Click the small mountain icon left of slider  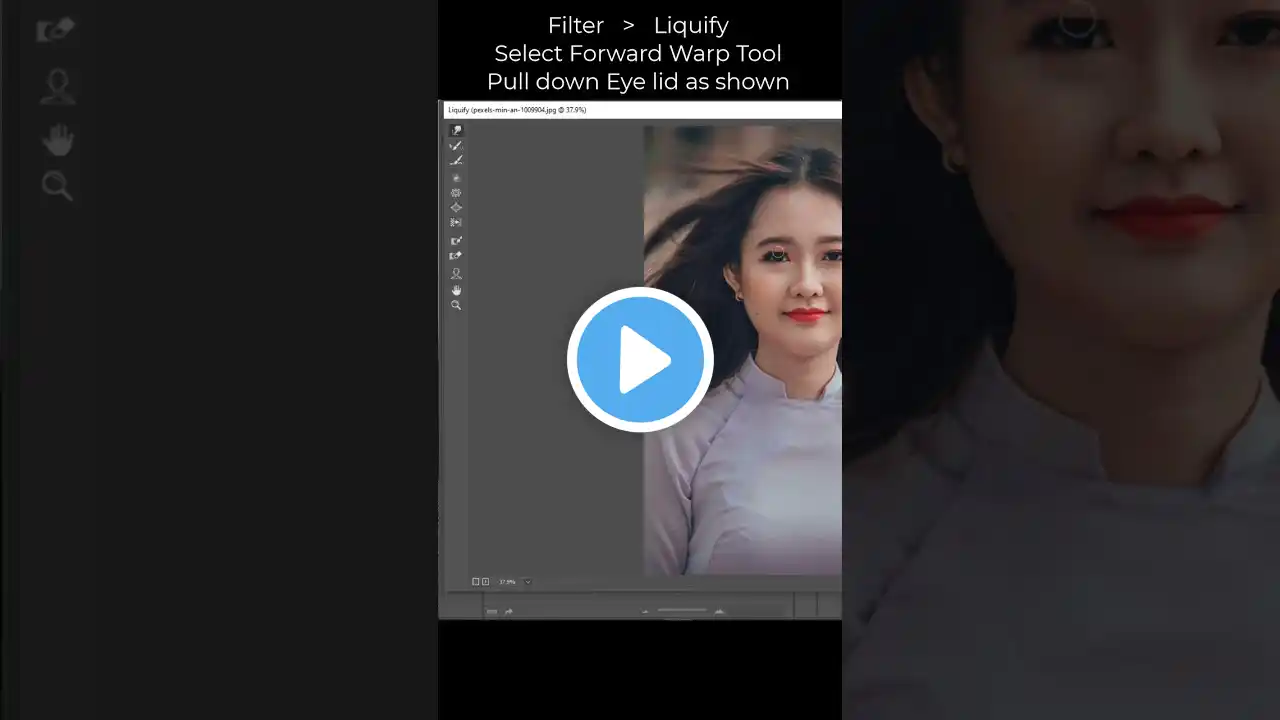click(x=645, y=611)
